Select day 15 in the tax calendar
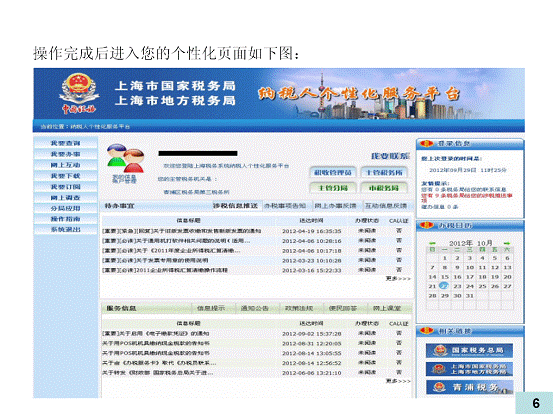This screenshot has height=414, width=553. [445, 277]
